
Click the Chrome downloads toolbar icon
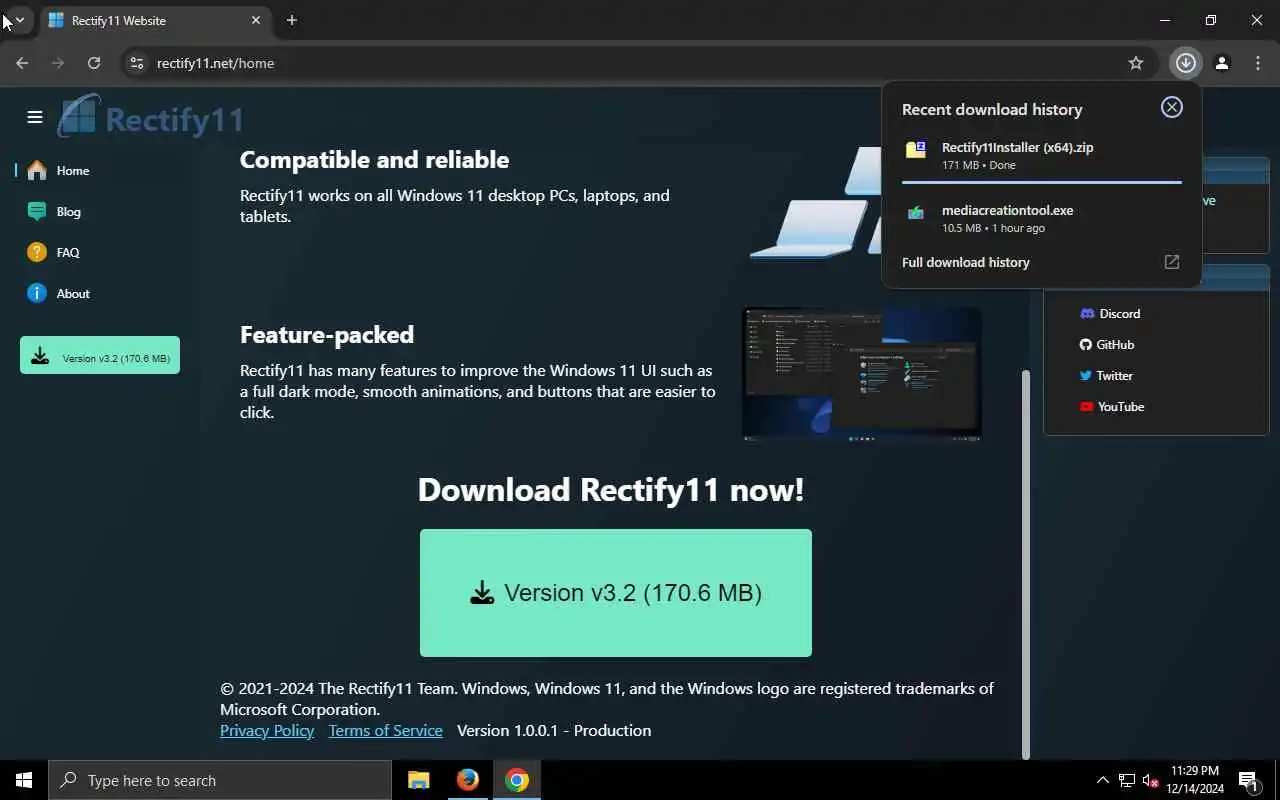click(x=1186, y=63)
